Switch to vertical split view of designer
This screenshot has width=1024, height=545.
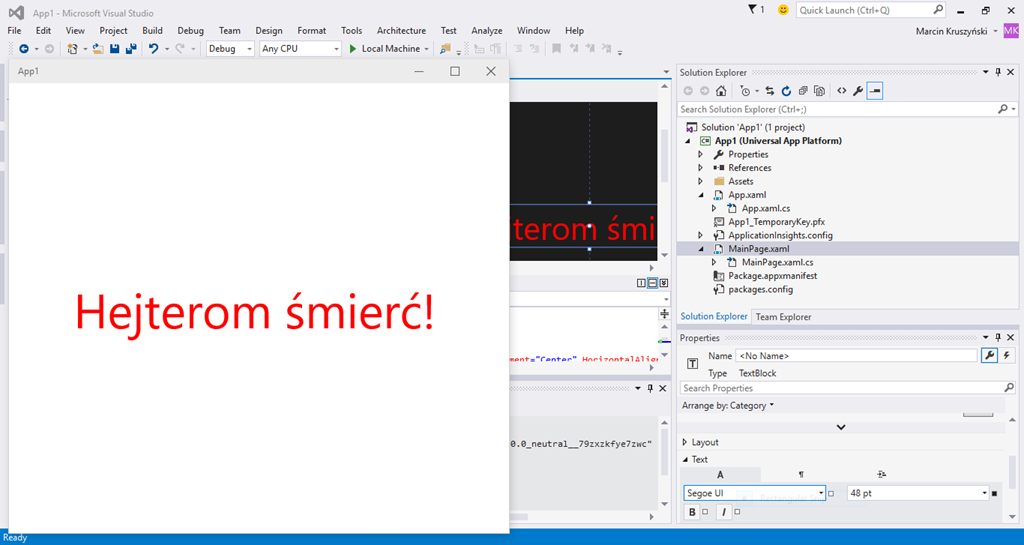click(641, 283)
